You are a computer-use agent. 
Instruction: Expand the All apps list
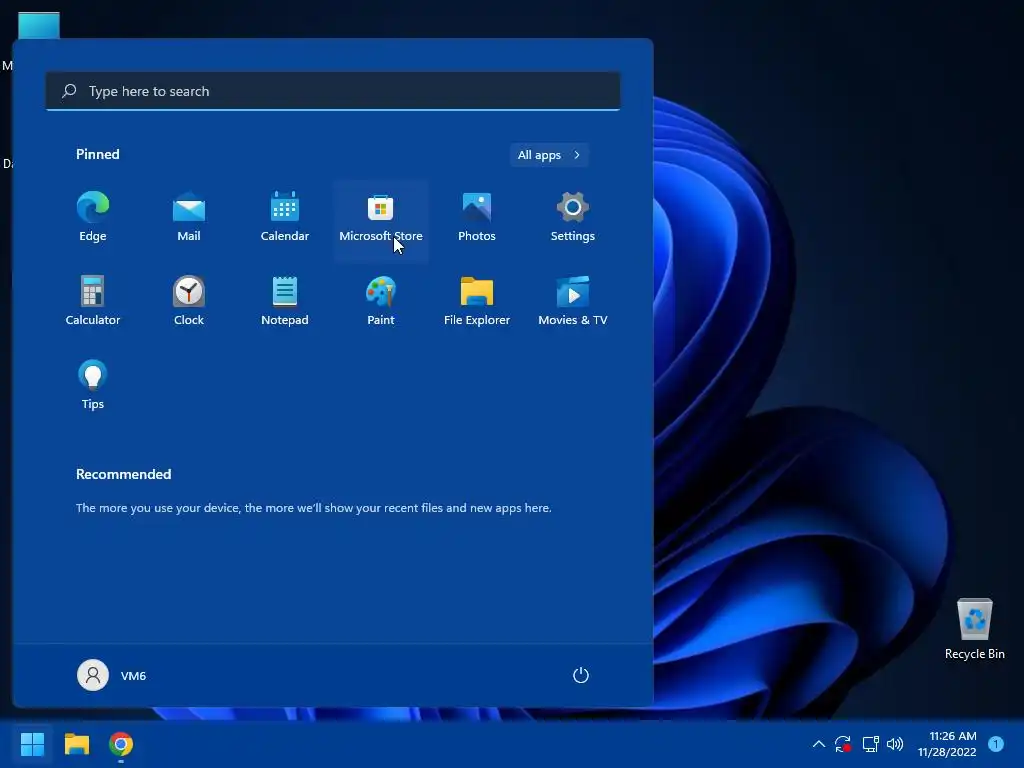(x=549, y=155)
